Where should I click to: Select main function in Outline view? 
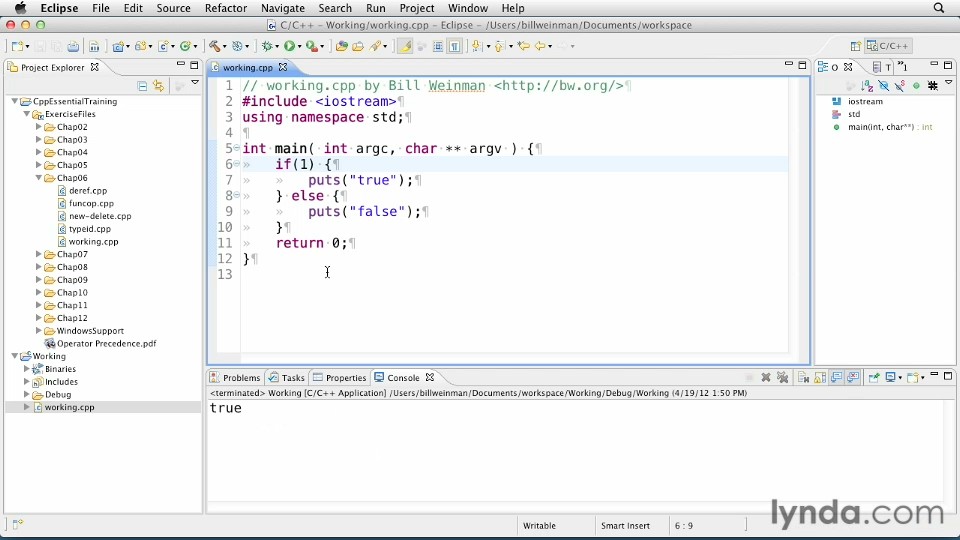(882, 127)
